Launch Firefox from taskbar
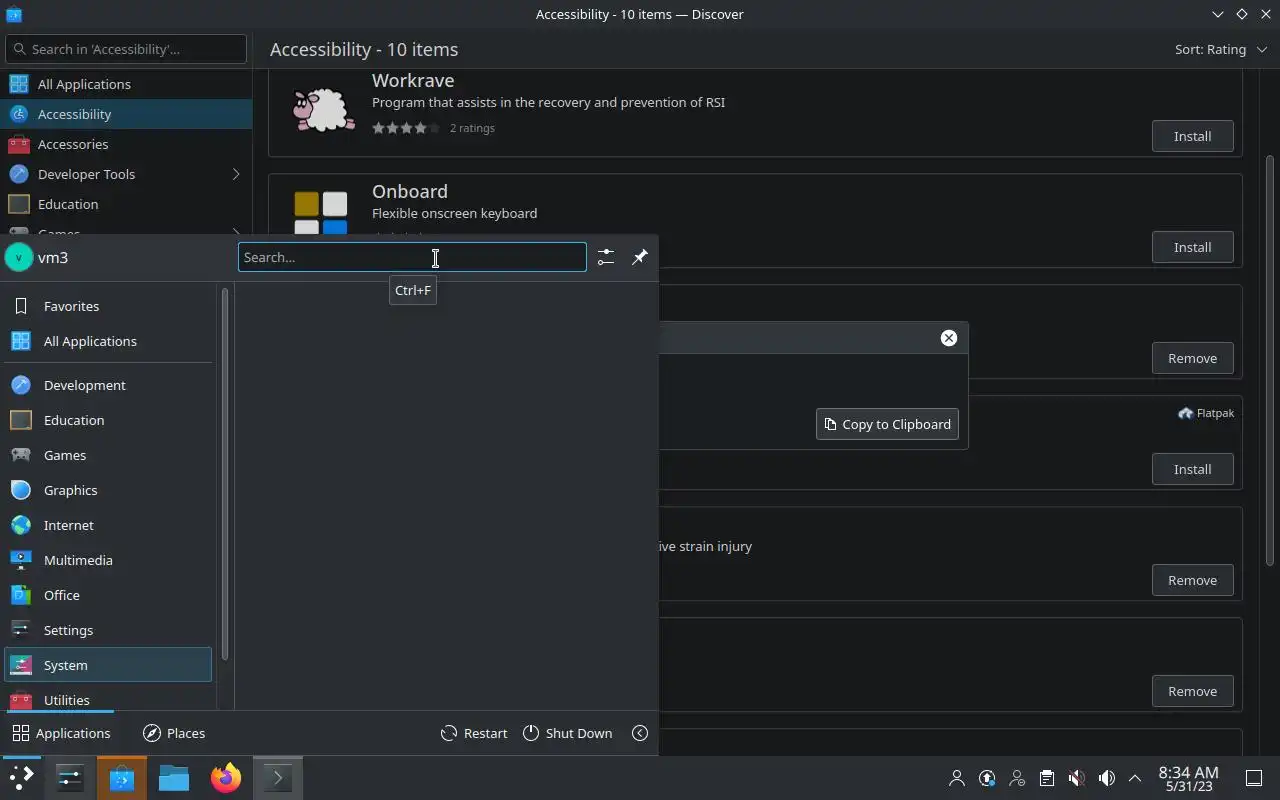This screenshot has width=1280, height=800. click(226, 778)
